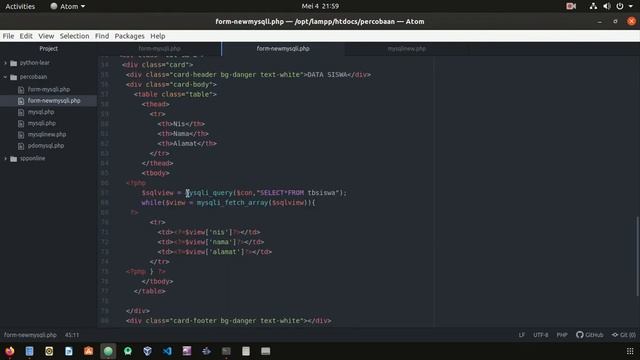Click the LF line ending selector
Image resolution: width=640 pixels, height=360 pixels.
pyautogui.click(x=522, y=335)
